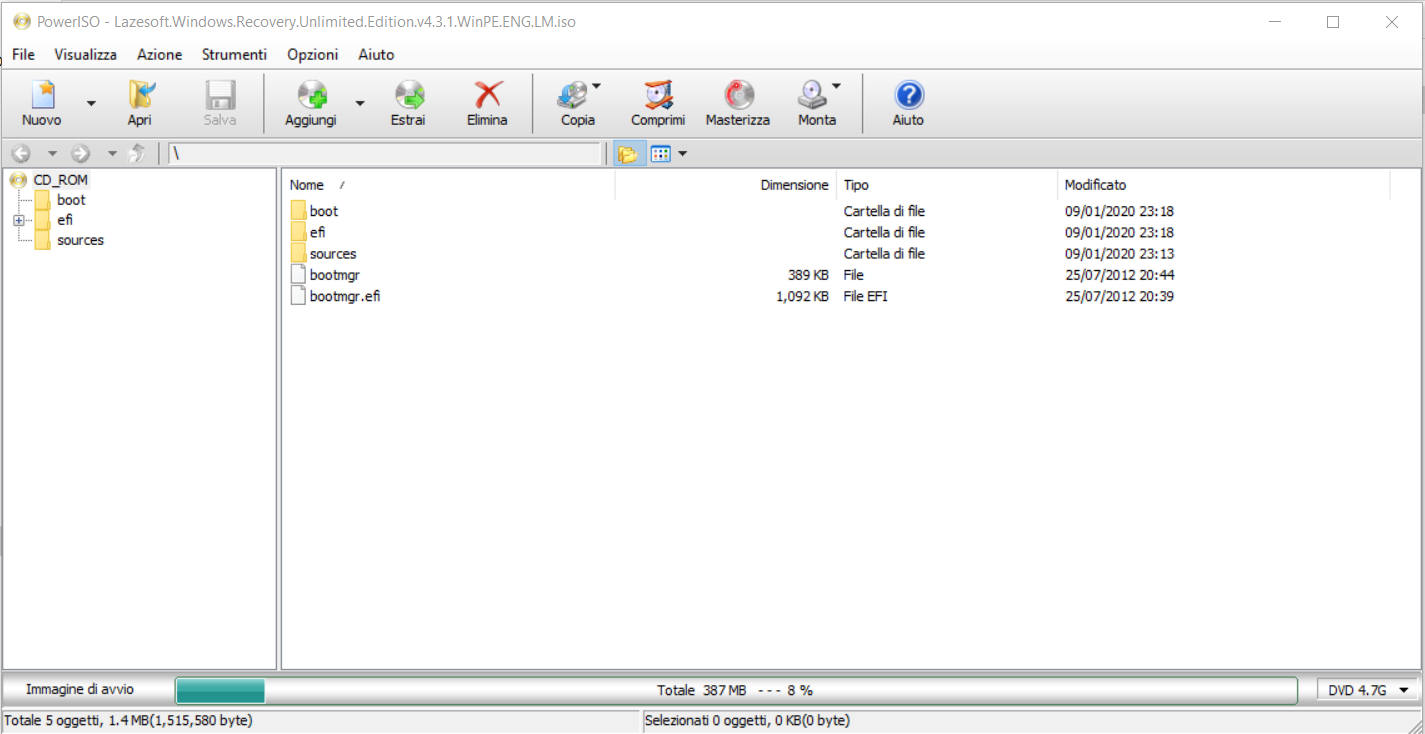Click the path address field
Viewport: 1425px width, 734px height.
click(x=386, y=154)
